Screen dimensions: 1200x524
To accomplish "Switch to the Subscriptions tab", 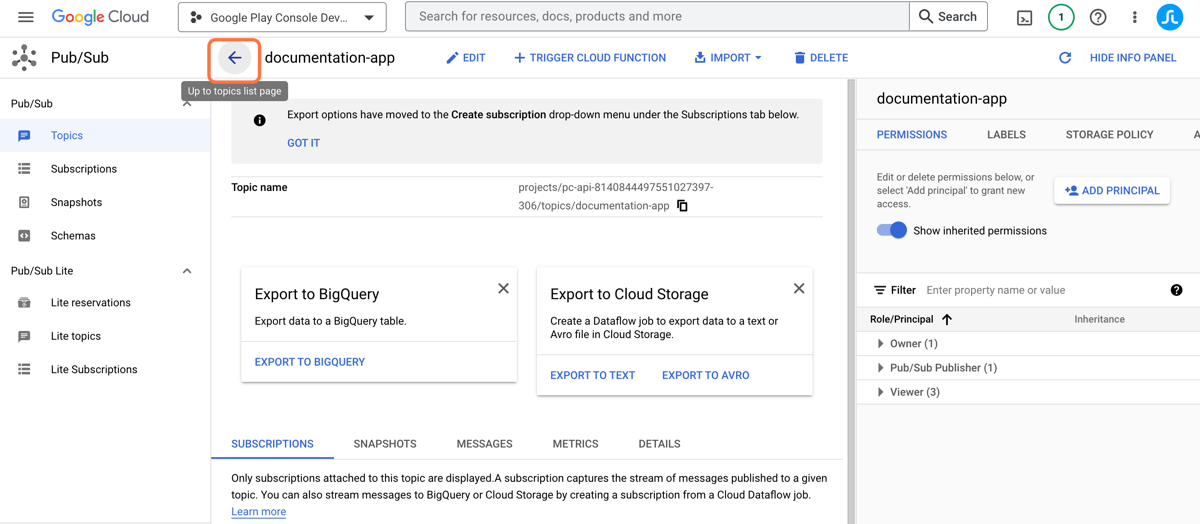I will 272,444.
